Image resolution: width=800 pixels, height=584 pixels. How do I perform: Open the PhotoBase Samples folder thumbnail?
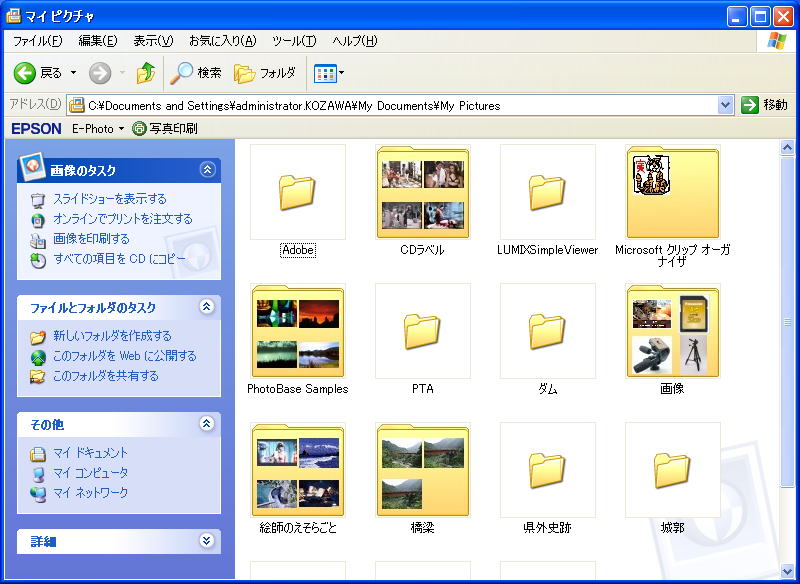297,332
